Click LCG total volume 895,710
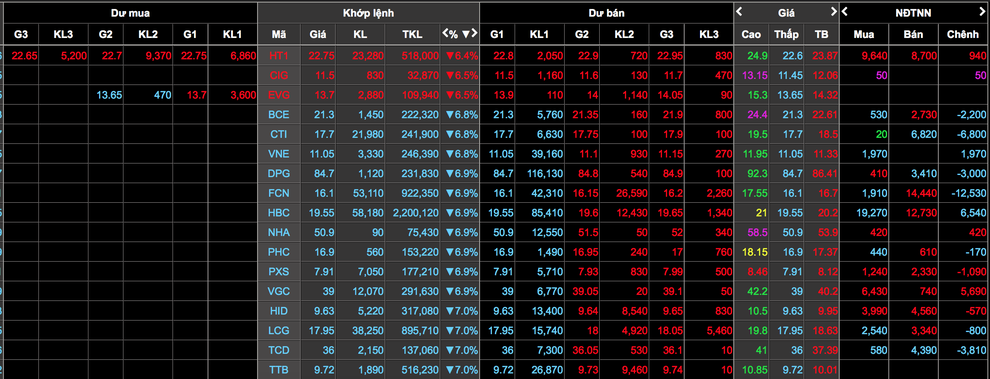Screen dimensions: 990x379 coord(419,330)
